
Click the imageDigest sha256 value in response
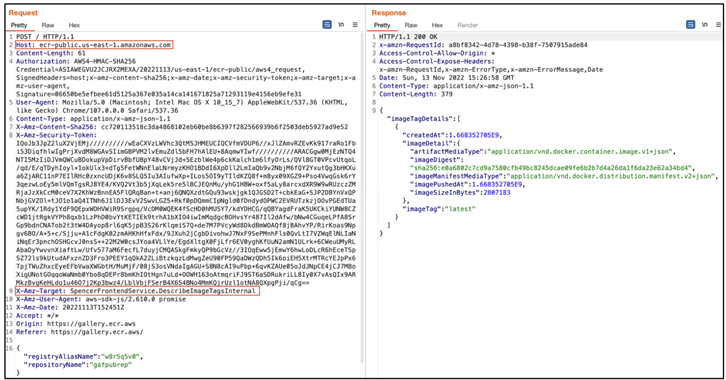[x=551, y=168]
